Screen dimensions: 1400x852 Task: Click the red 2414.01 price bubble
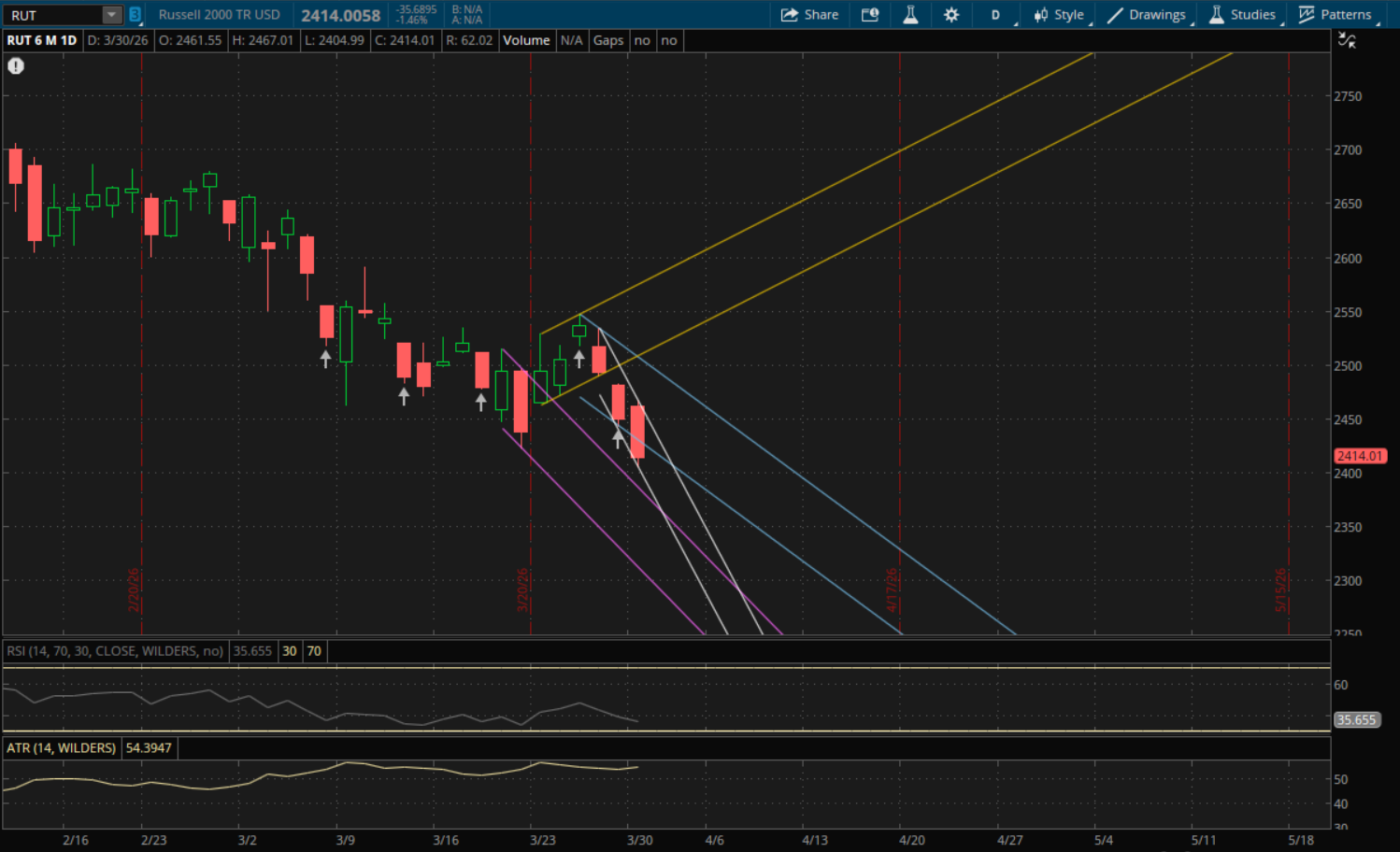[x=1359, y=456]
